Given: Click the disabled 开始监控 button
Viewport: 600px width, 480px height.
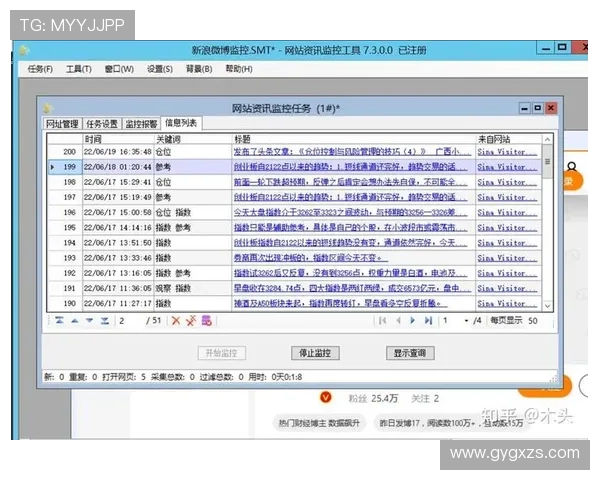Looking at the screenshot, I should [222, 353].
